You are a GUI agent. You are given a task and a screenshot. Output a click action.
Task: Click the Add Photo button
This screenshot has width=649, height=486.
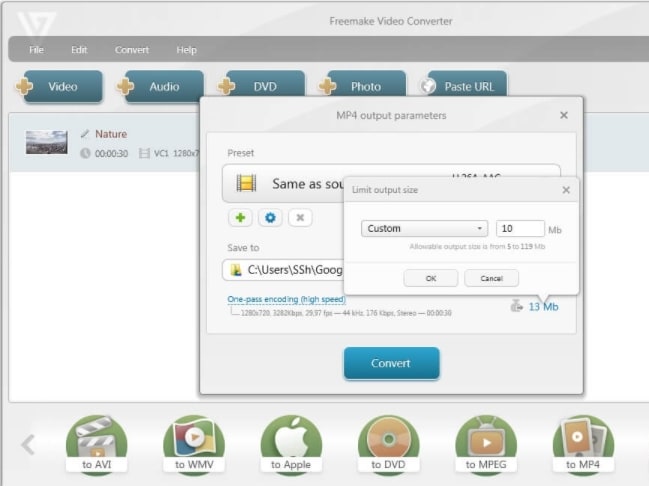point(363,84)
